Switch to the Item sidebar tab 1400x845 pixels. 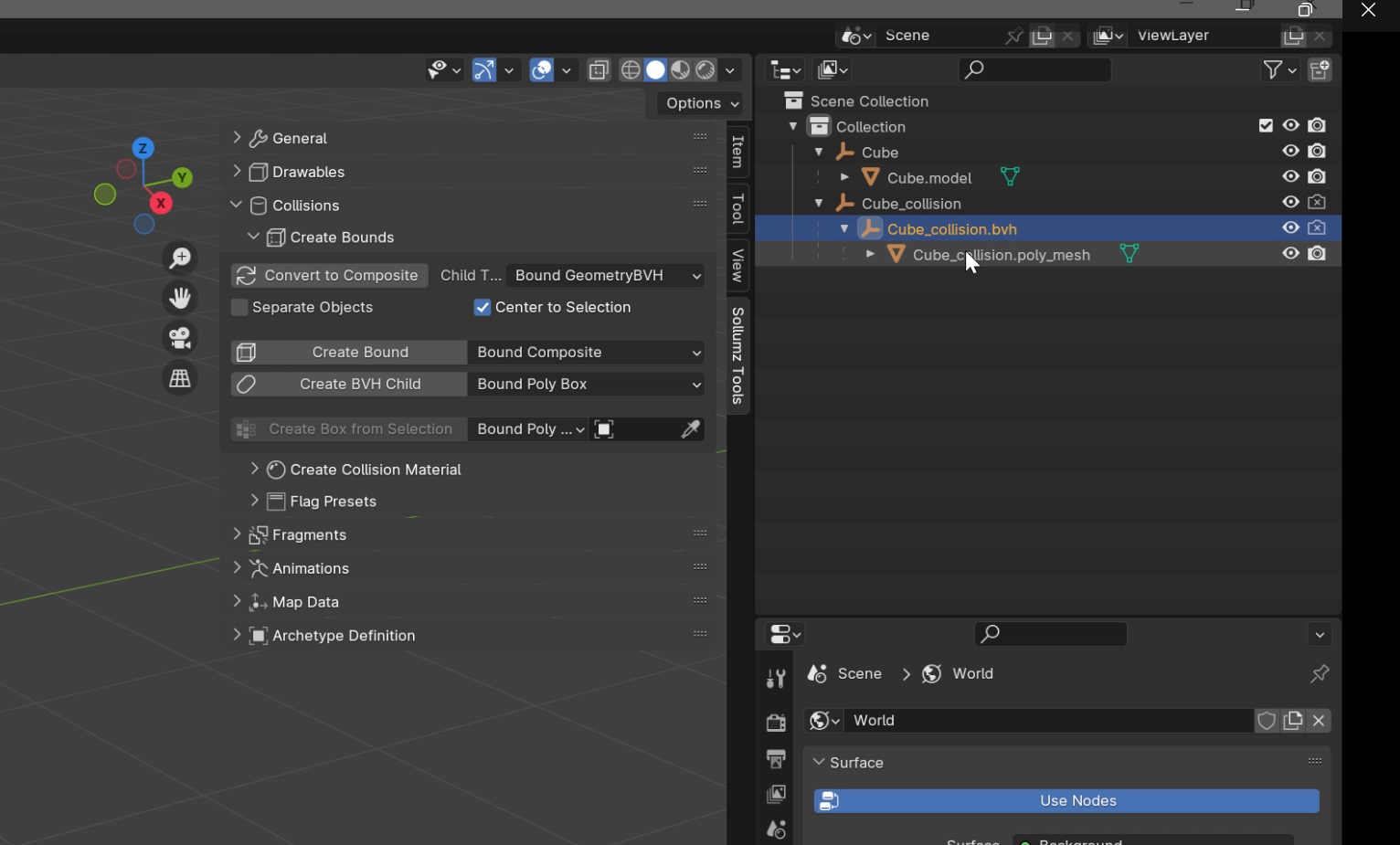click(x=738, y=152)
